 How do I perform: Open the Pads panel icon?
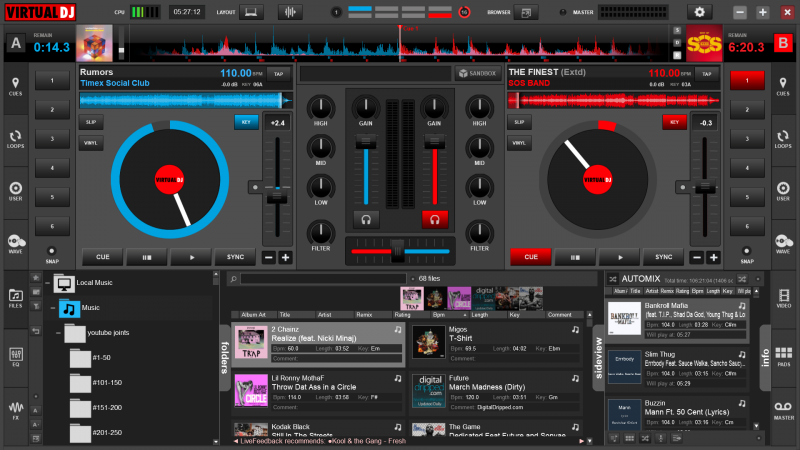pos(783,357)
